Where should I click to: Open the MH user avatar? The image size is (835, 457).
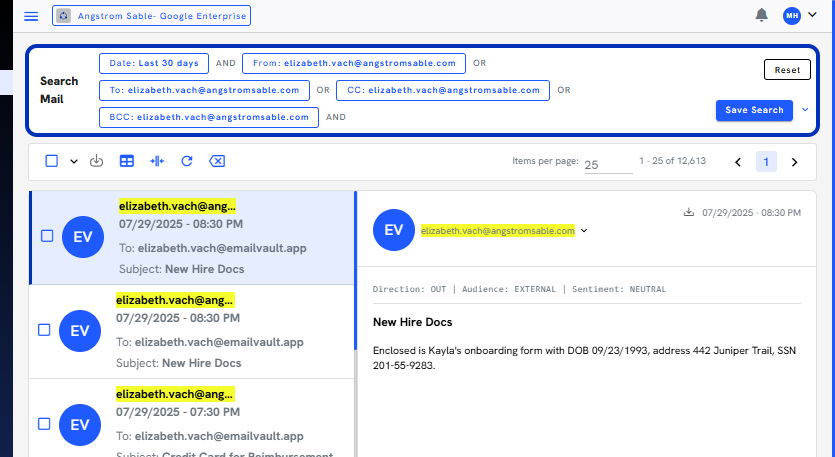tap(792, 15)
